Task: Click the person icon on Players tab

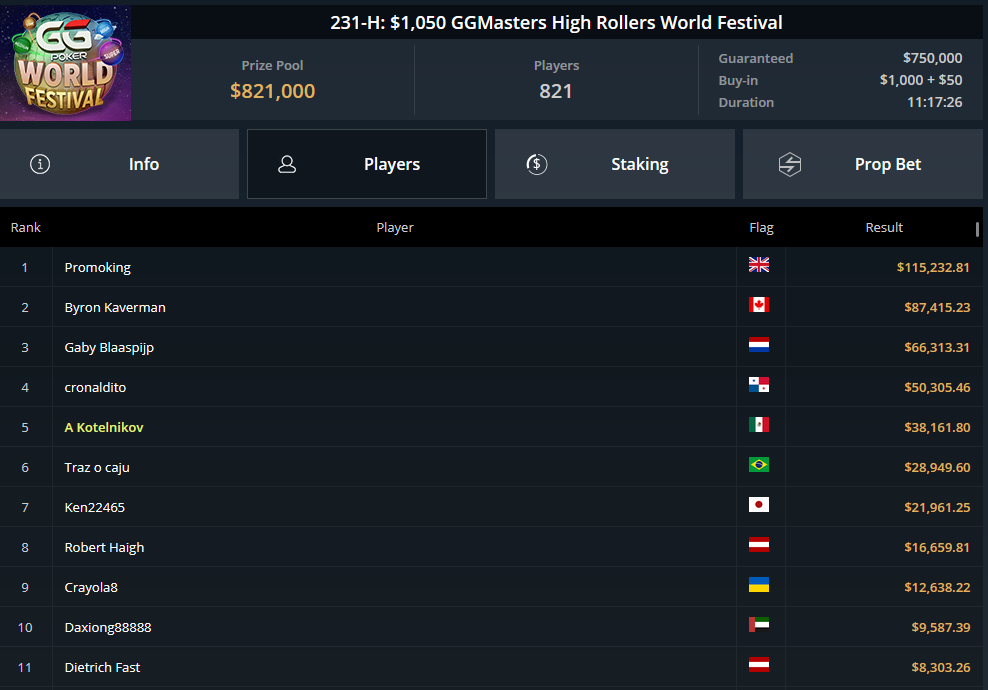Action: 287,164
